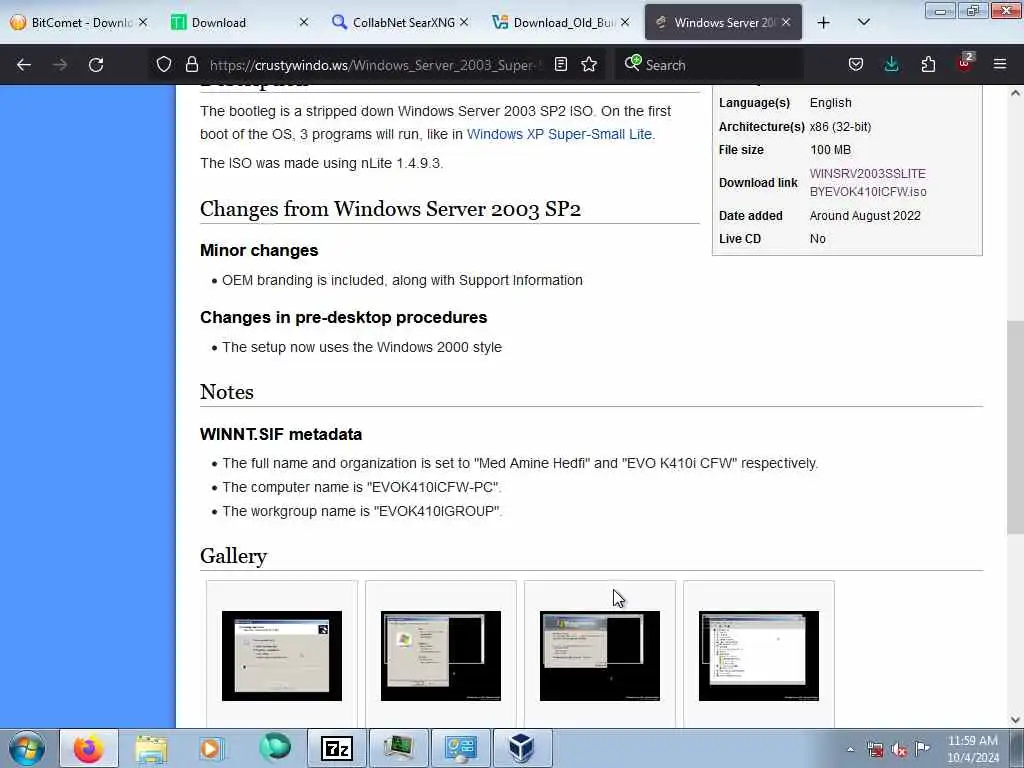The height and width of the screenshot is (768, 1024).
Task: Reload the current page
Action: point(96,65)
